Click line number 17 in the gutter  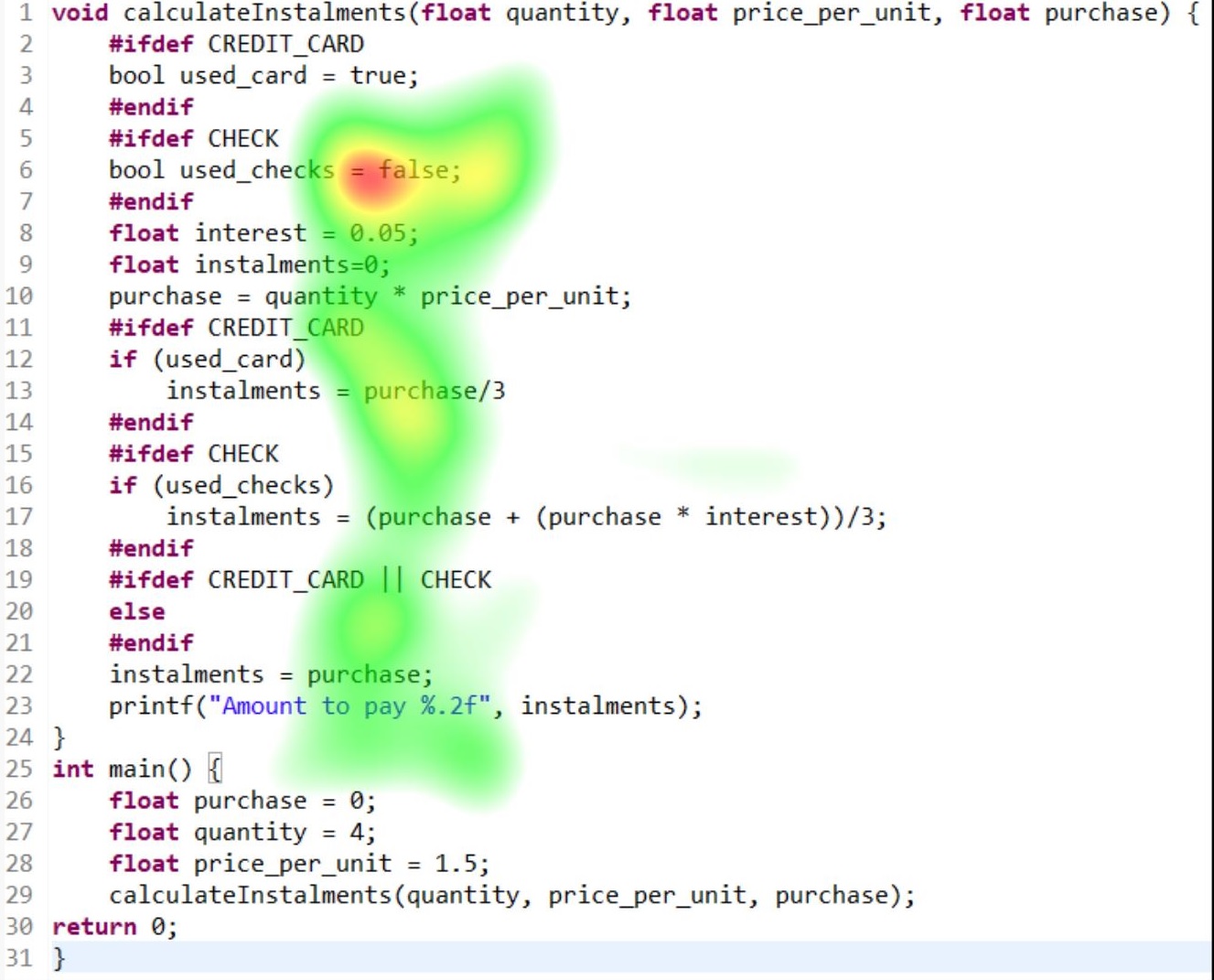19,517
